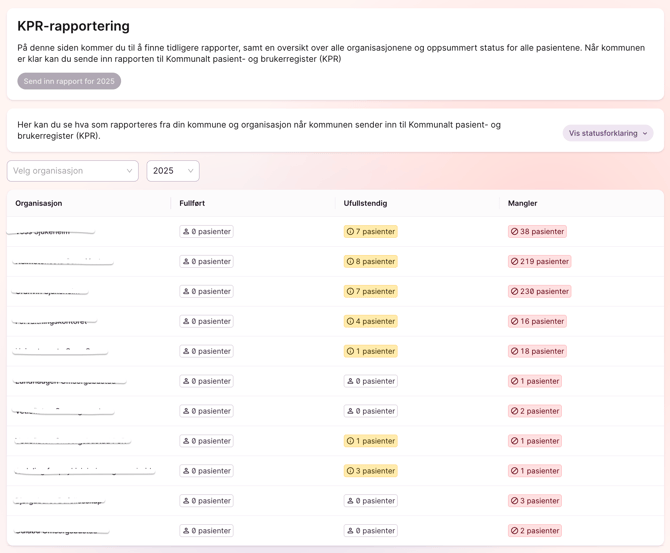This screenshot has width=670, height=553.
Task: Click the '230 pasienter' missing badge
Action: 539,291
